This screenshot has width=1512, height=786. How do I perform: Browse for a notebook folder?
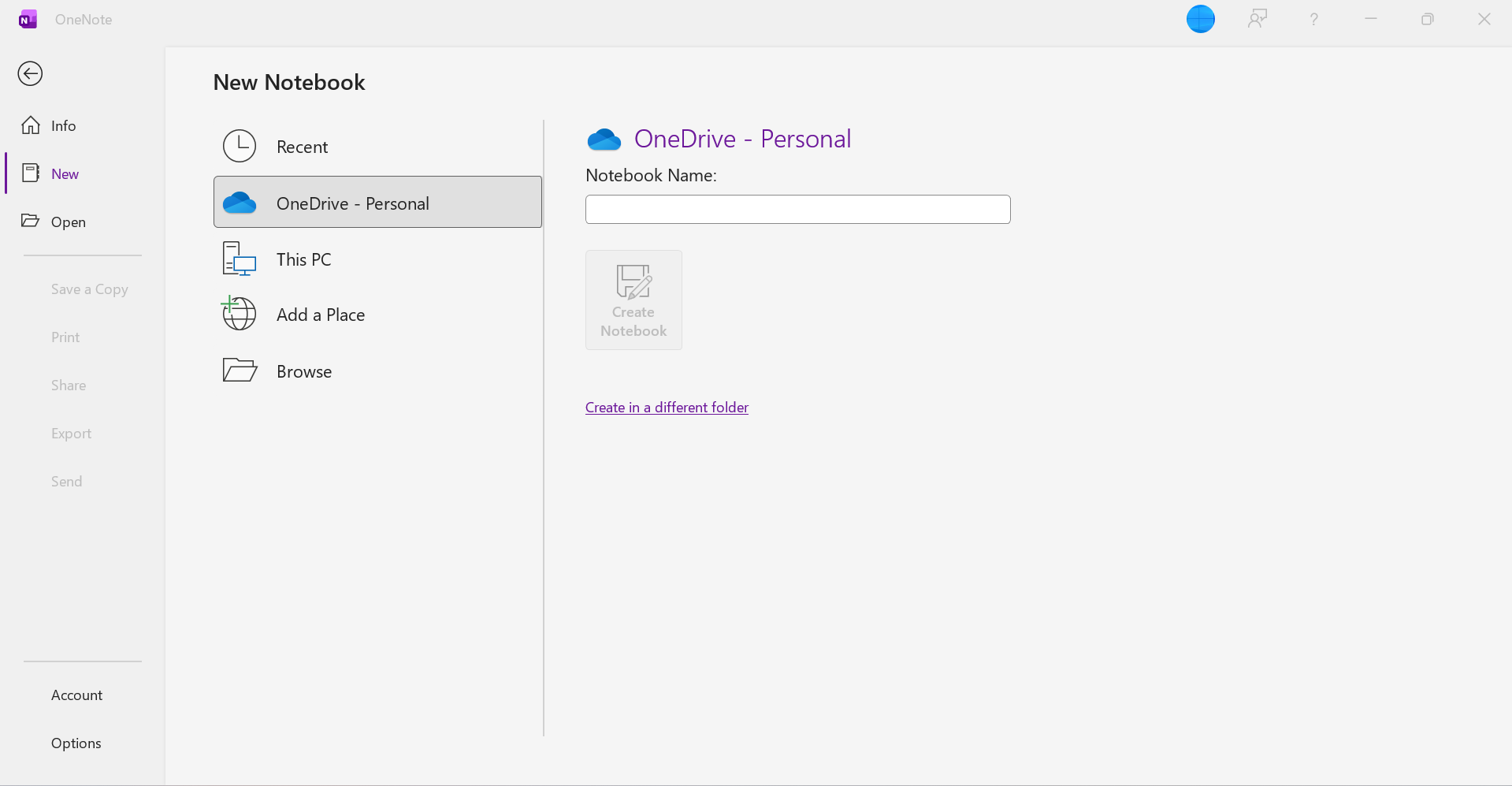pyautogui.click(x=377, y=371)
